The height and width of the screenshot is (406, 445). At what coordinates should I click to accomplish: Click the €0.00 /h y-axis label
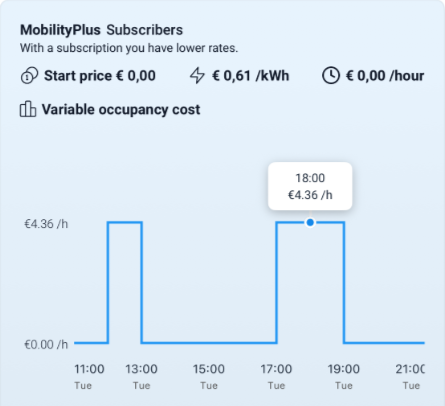tap(46, 344)
